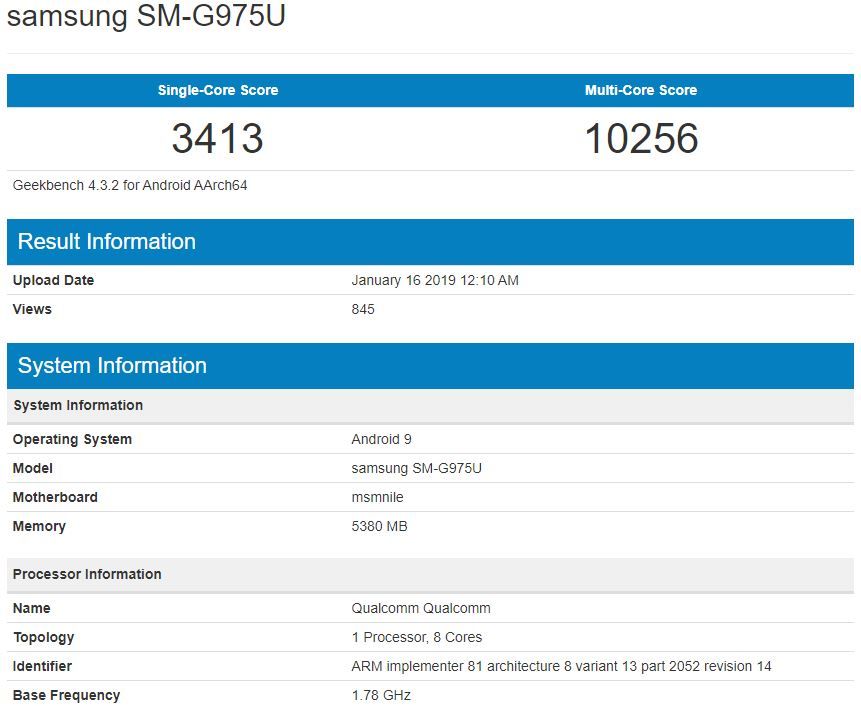Select the Multi-Core Score header
861x706 pixels.
(x=641, y=89)
